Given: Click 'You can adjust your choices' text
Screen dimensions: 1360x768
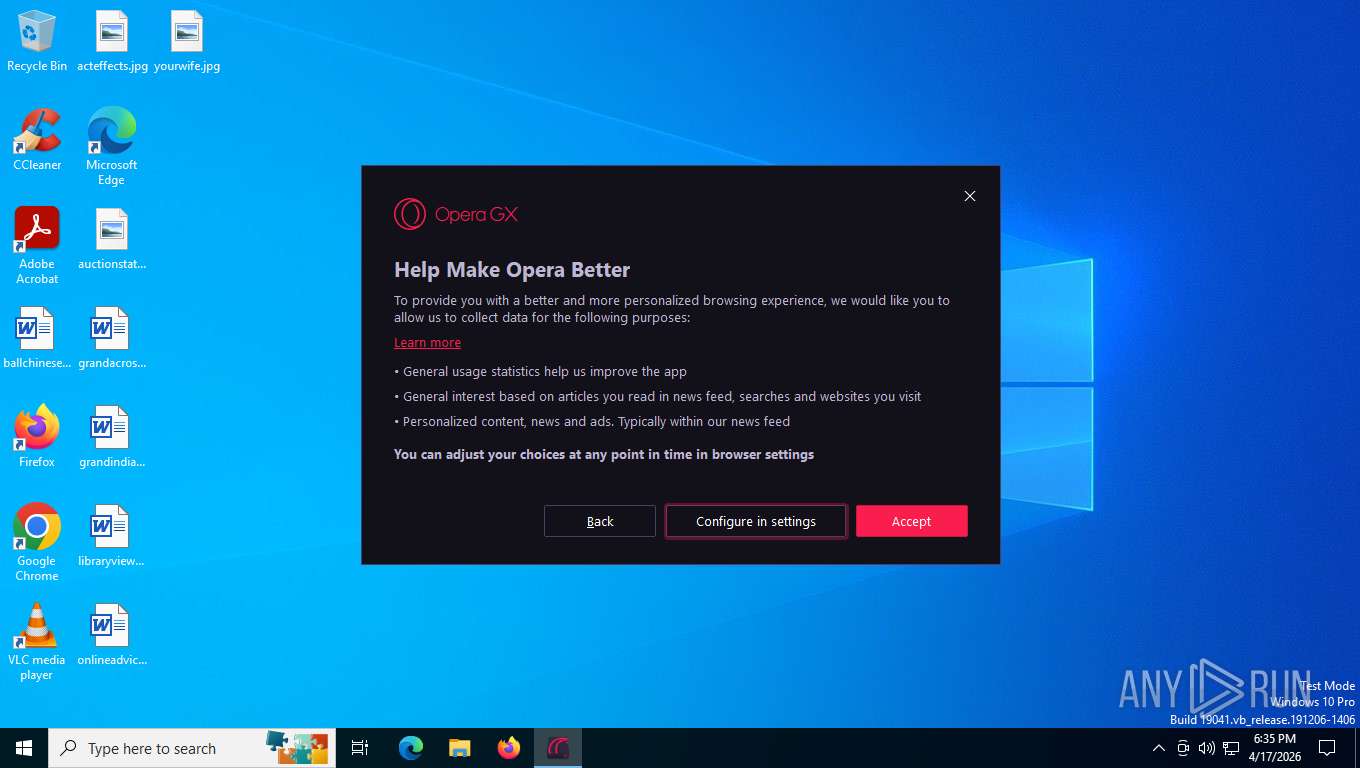Looking at the screenshot, I should click(604, 455).
